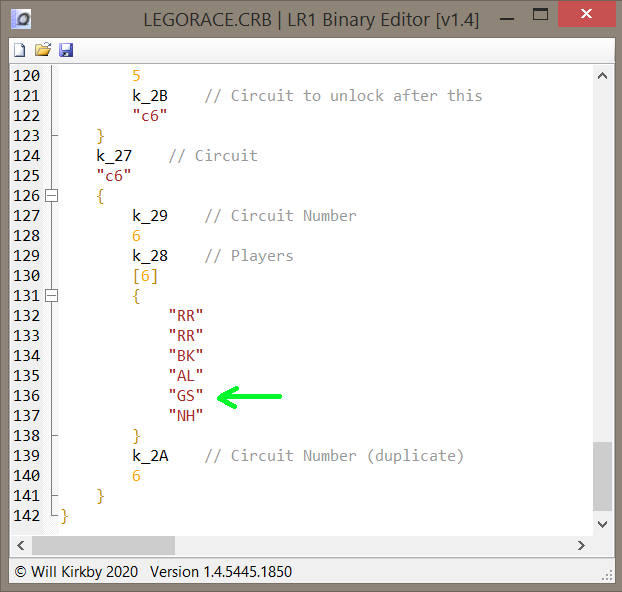Click the closing brace on line 142
This screenshot has width=622, height=592.
pyautogui.click(x=65, y=516)
